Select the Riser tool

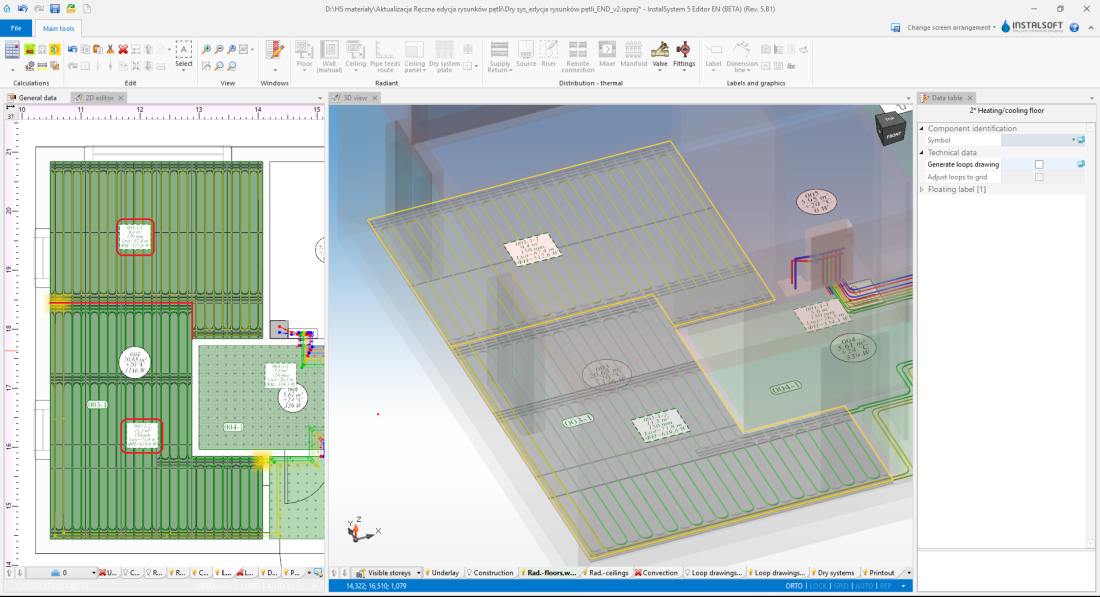549,54
